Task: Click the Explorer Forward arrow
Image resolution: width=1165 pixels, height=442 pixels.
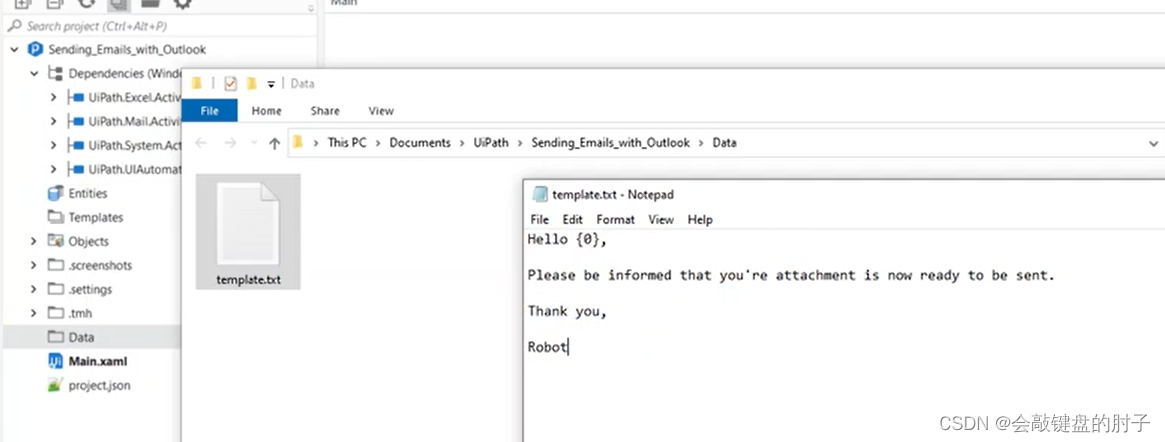Action: (230, 143)
